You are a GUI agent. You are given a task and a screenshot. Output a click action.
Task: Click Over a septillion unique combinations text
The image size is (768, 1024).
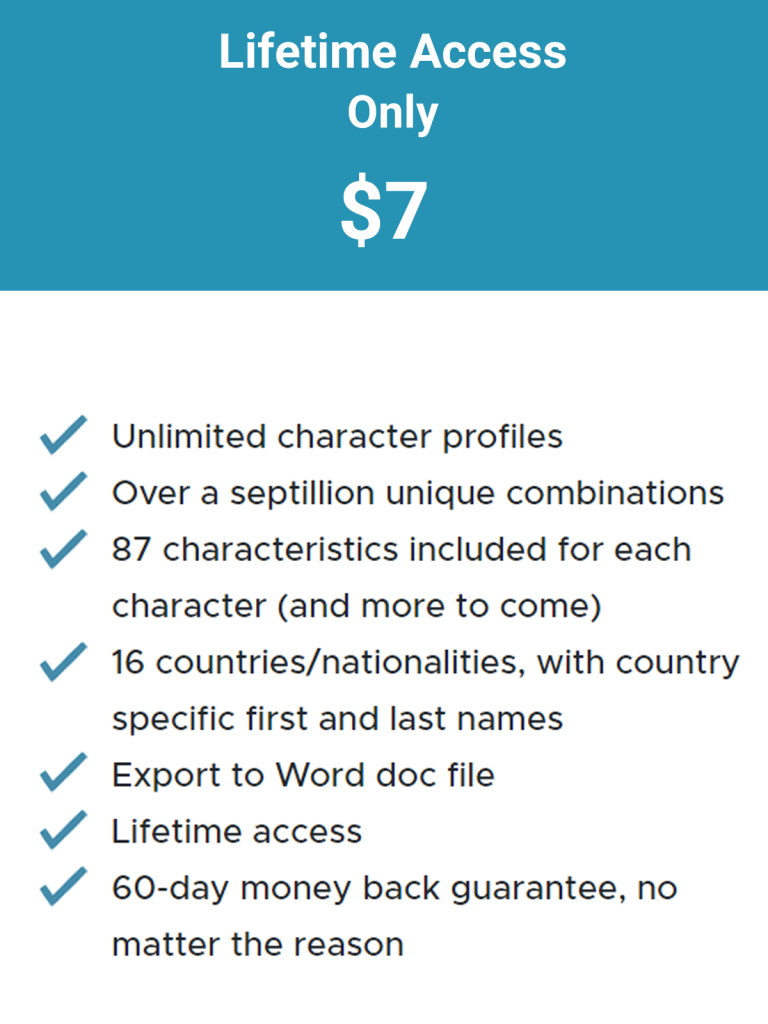coord(418,493)
